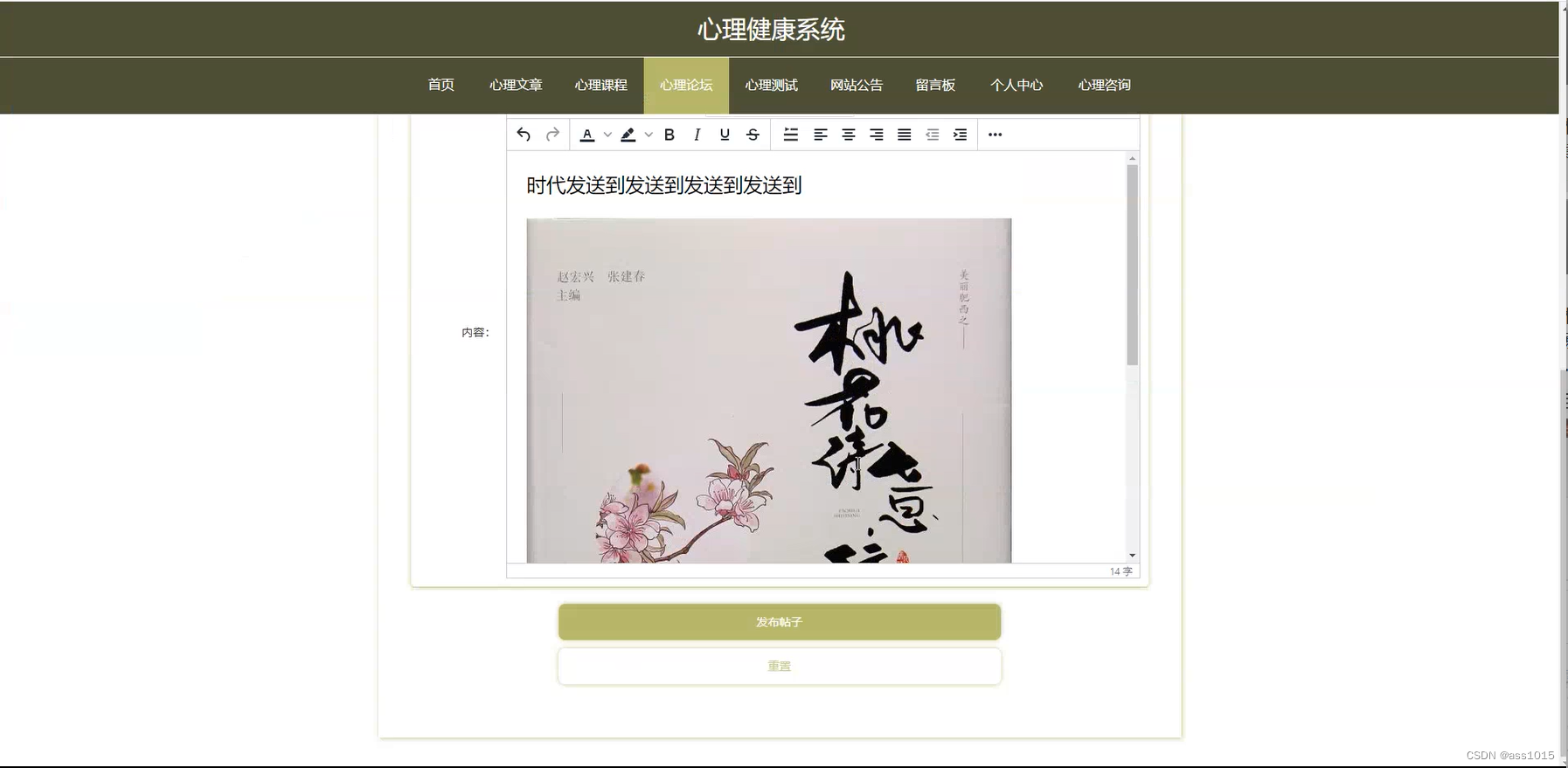Center align the text
This screenshot has height=768, width=1568.
point(849,135)
